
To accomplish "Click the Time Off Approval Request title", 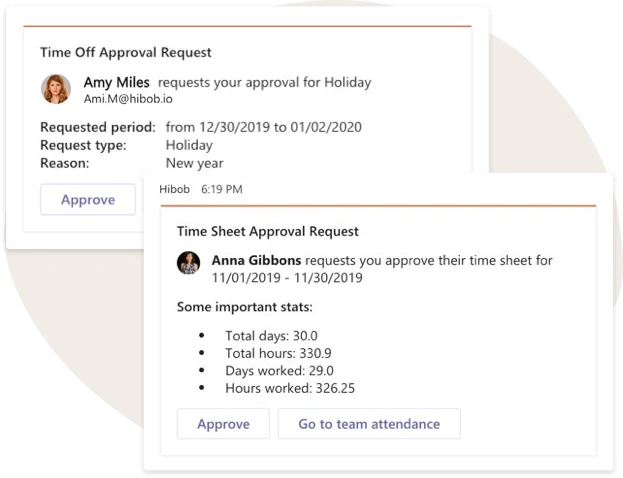I will tap(126, 52).
